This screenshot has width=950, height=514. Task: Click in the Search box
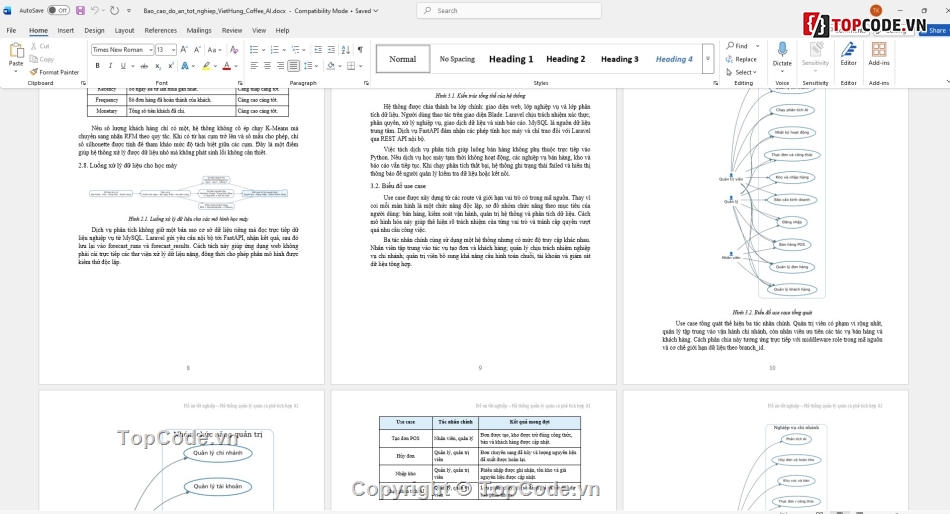pyautogui.click(x=509, y=10)
